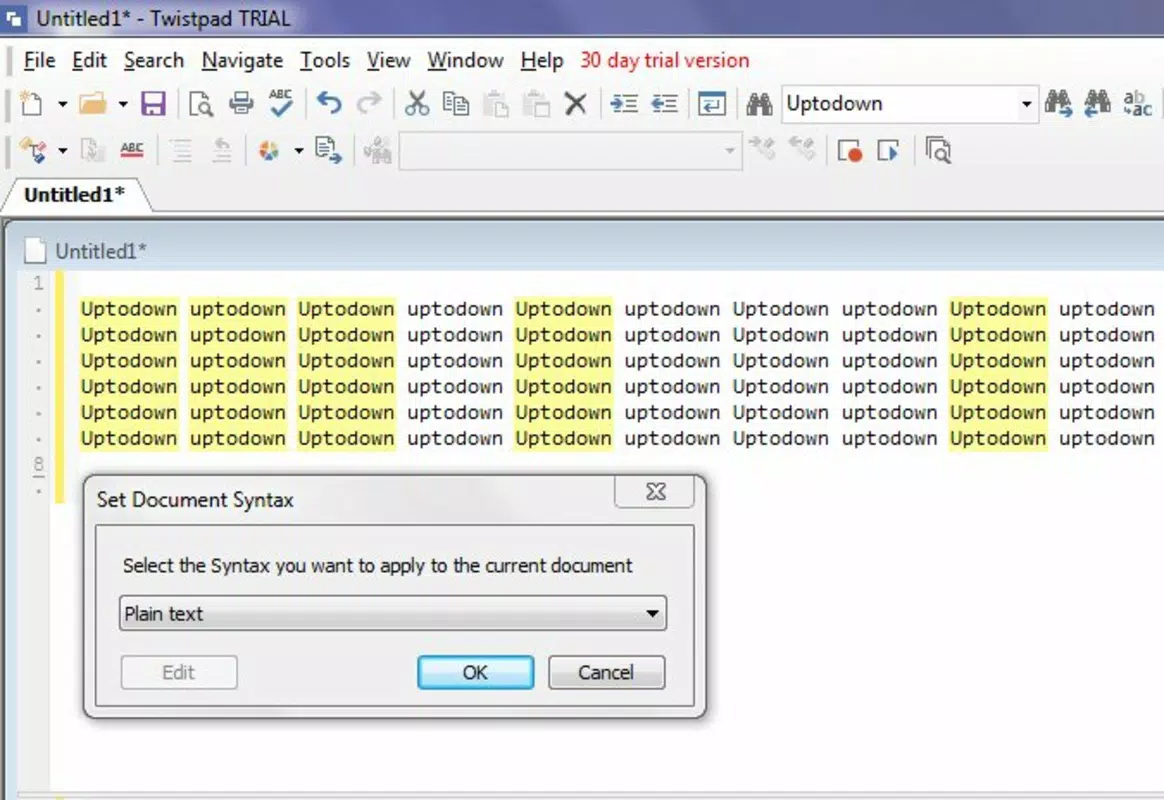Image resolution: width=1164 pixels, height=800 pixels.
Task: Cut selection with the scissors icon
Action: (x=416, y=103)
